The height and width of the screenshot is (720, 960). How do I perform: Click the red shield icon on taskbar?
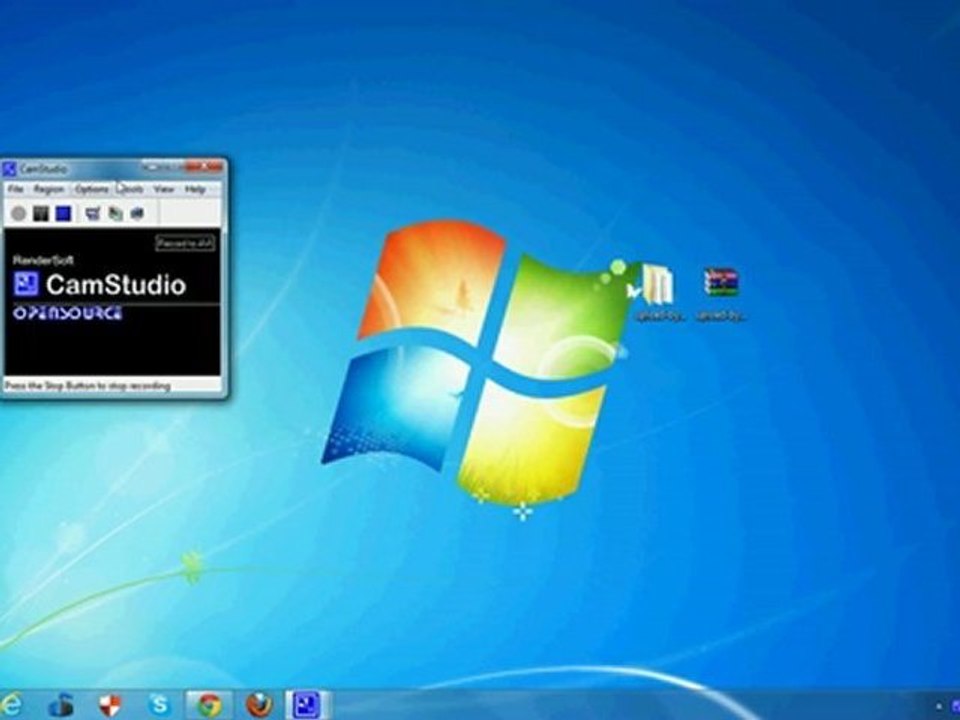(110, 705)
